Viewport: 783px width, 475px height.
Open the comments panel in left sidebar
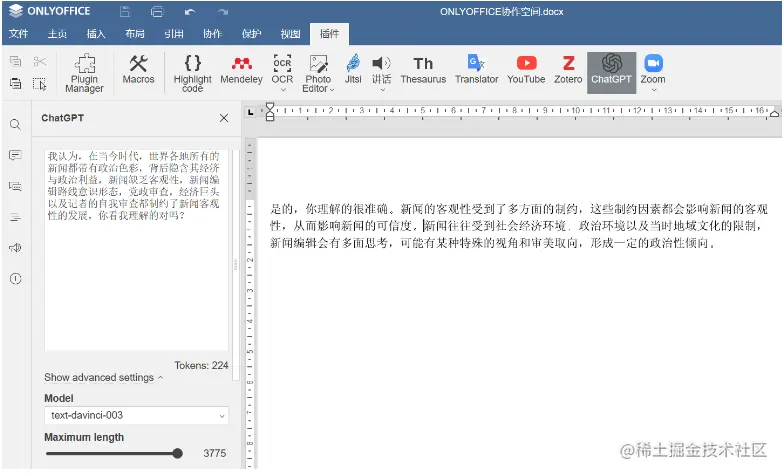pyautogui.click(x=15, y=155)
